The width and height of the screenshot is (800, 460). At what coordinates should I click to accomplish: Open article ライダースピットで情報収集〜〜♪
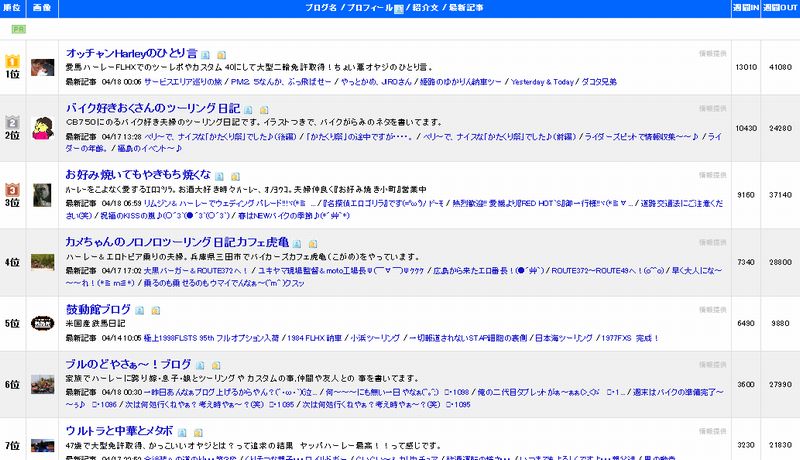[x=641, y=137]
